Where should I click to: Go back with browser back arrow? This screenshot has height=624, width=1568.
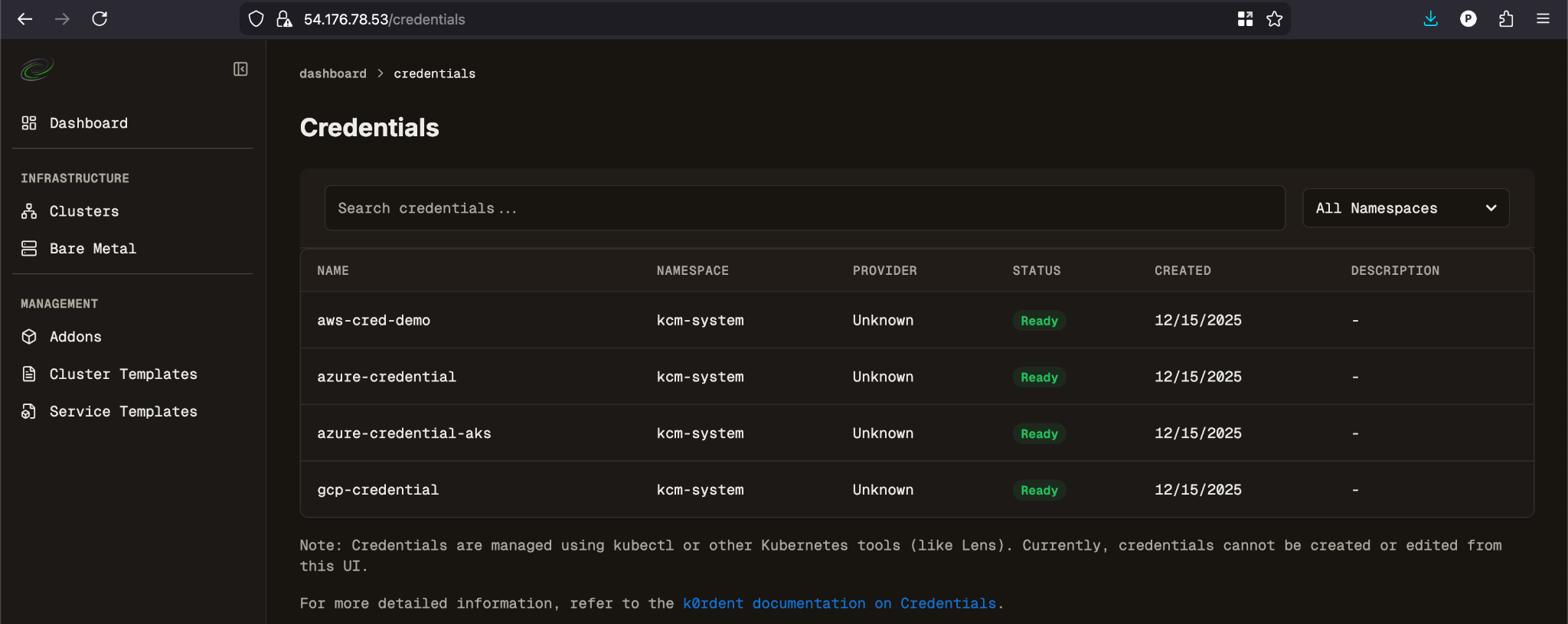tap(24, 19)
